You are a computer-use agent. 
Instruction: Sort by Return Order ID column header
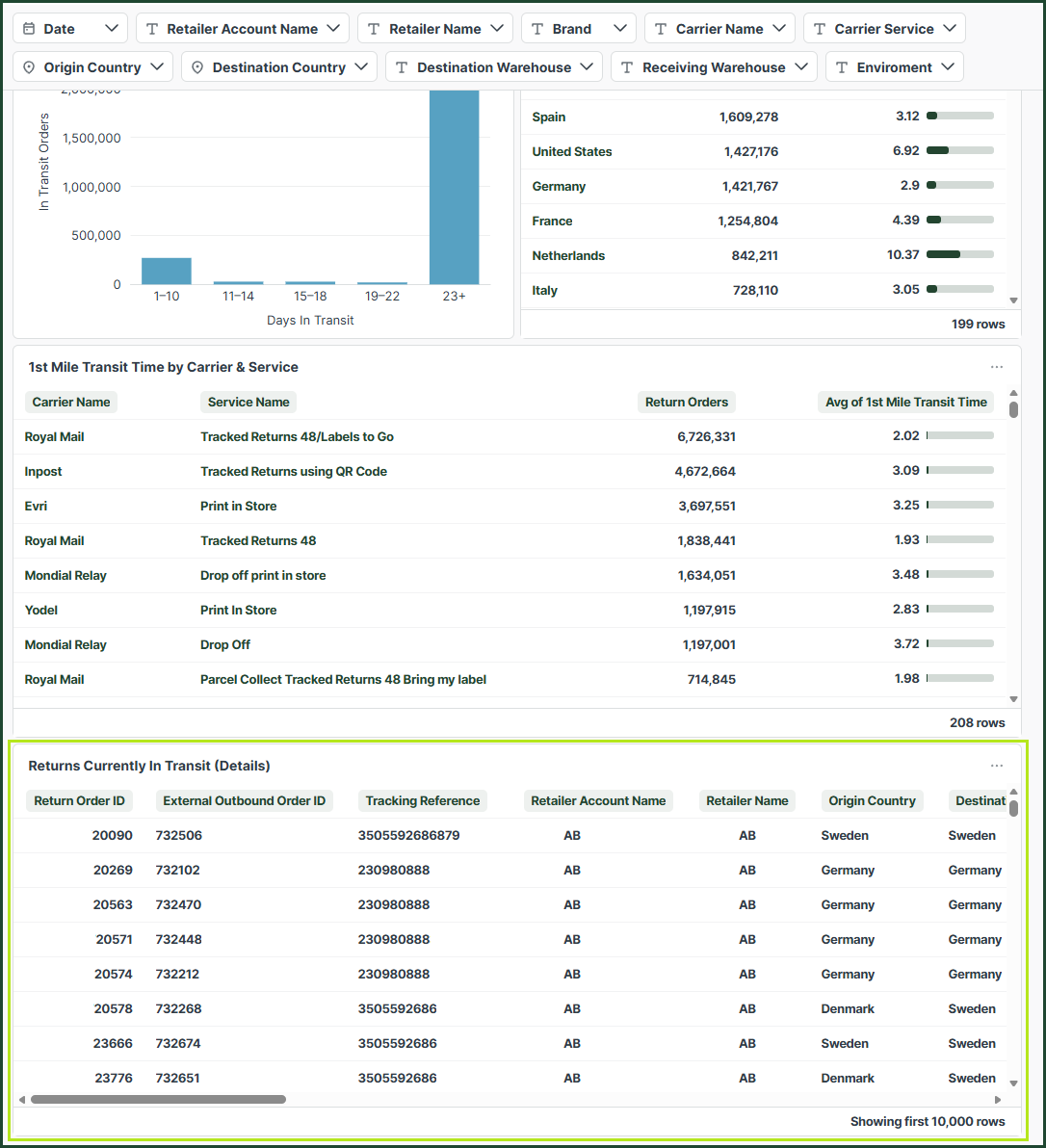[79, 801]
